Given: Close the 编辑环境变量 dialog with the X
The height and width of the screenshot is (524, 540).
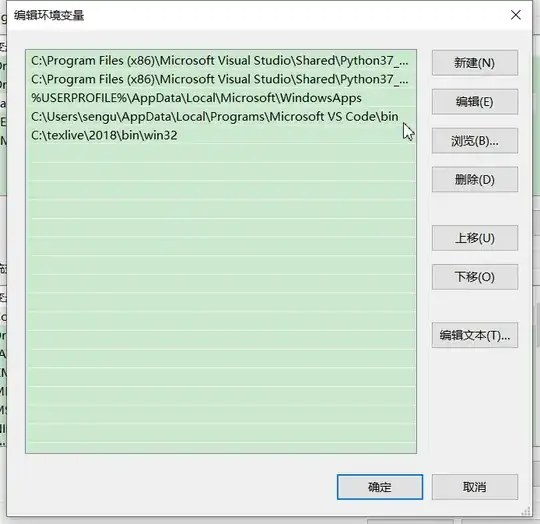Looking at the screenshot, I should click(516, 15).
